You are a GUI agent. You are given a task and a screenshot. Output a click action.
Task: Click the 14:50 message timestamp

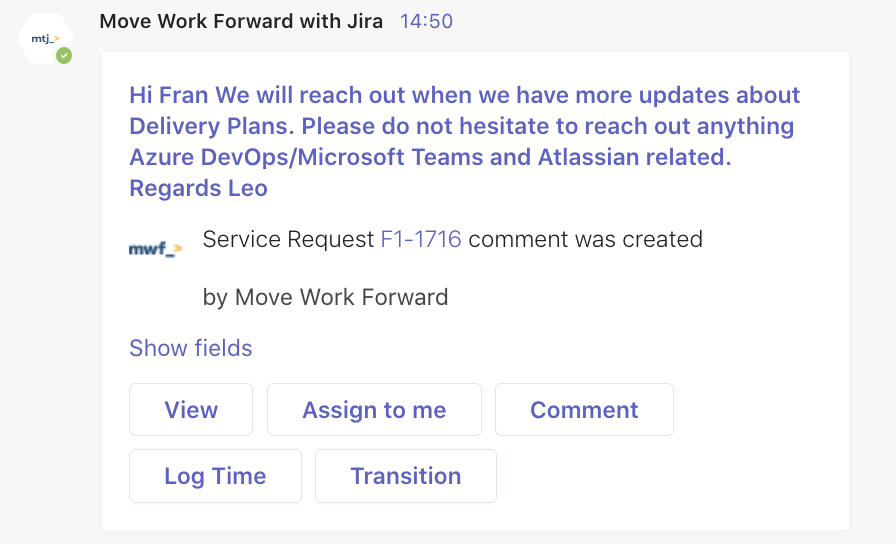coord(426,21)
